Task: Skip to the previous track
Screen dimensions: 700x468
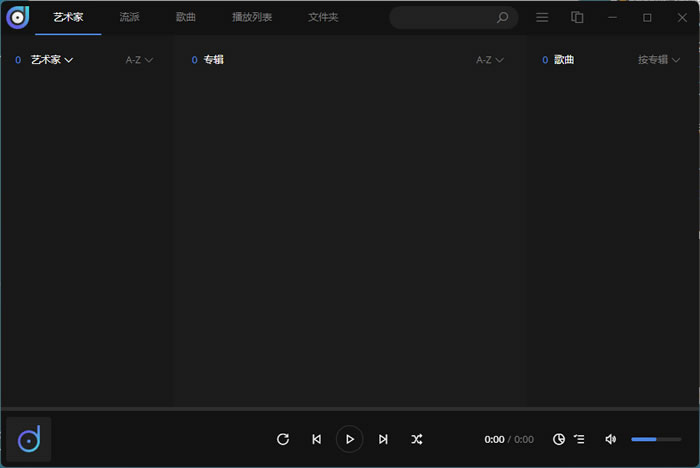Action: [316, 439]
